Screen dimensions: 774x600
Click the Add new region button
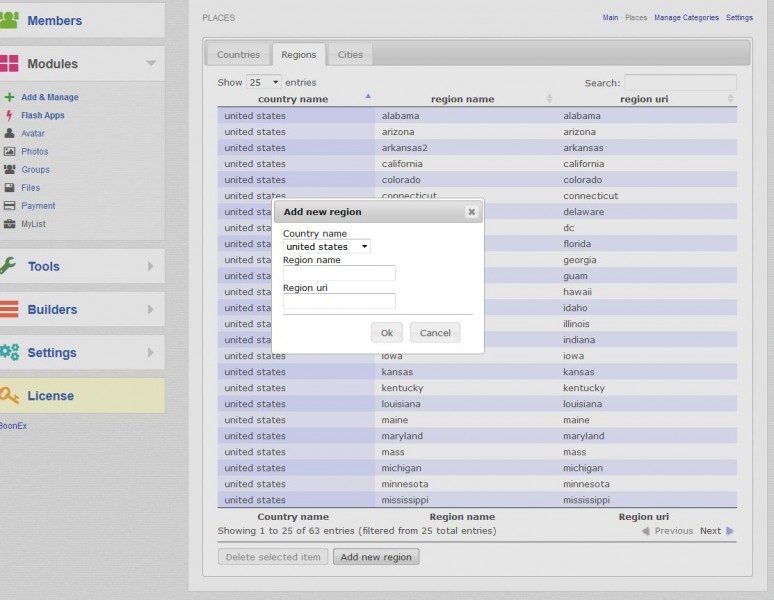pyautogui.click(x=376, y=557)
